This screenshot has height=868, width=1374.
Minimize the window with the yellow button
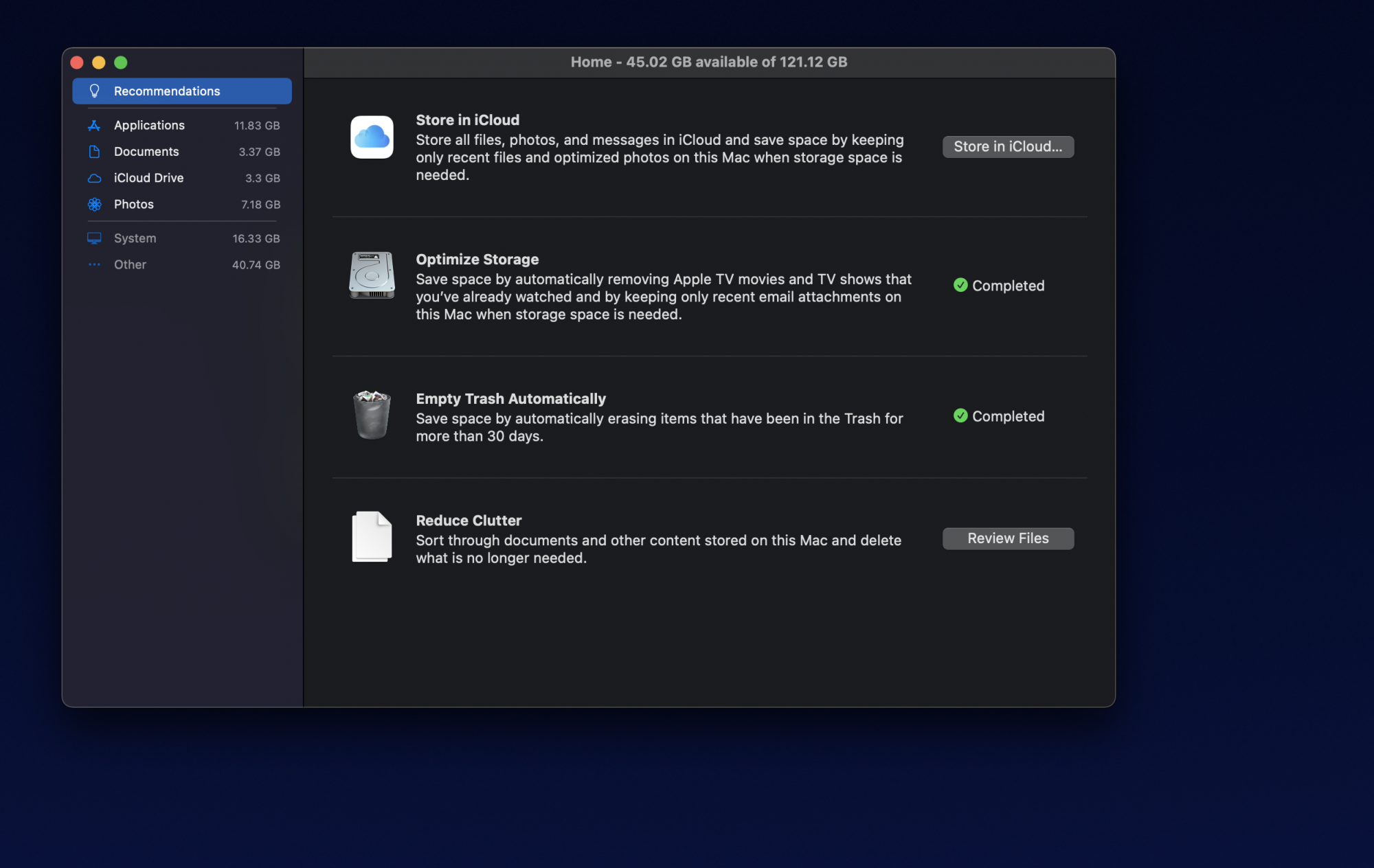click(x=99, y=62)
